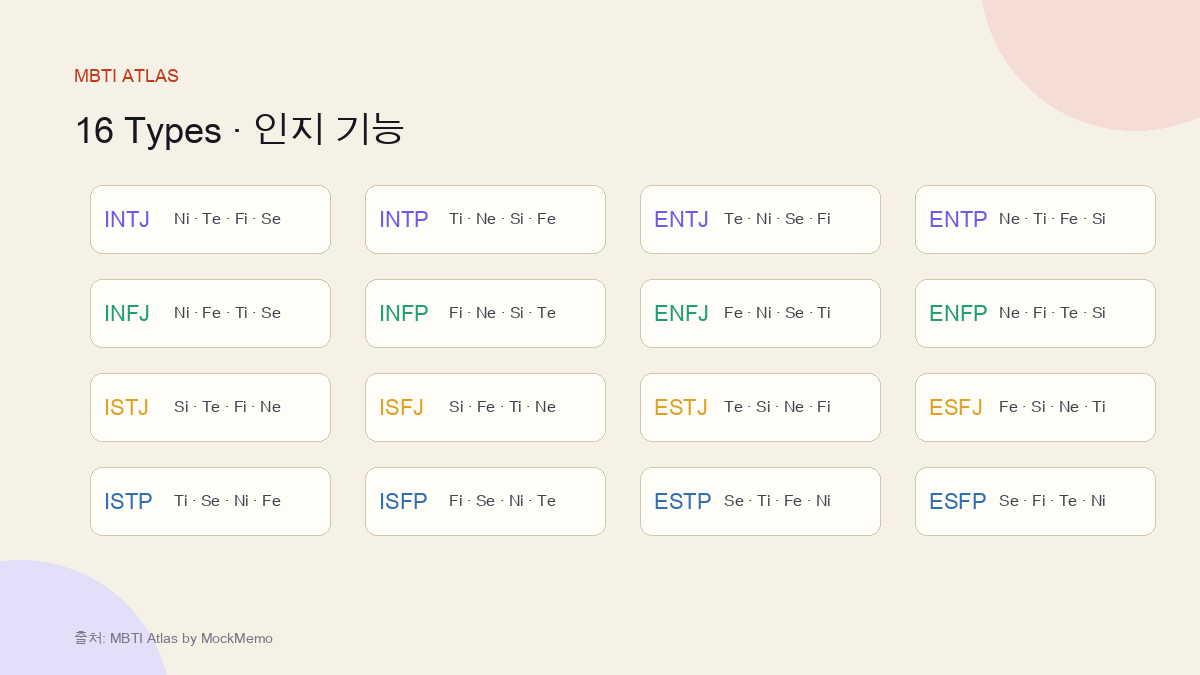This screenshot has height=675, width=1200.
Task: Open the ISFP card
Action: pyautogui.click(x=485, y=501)
